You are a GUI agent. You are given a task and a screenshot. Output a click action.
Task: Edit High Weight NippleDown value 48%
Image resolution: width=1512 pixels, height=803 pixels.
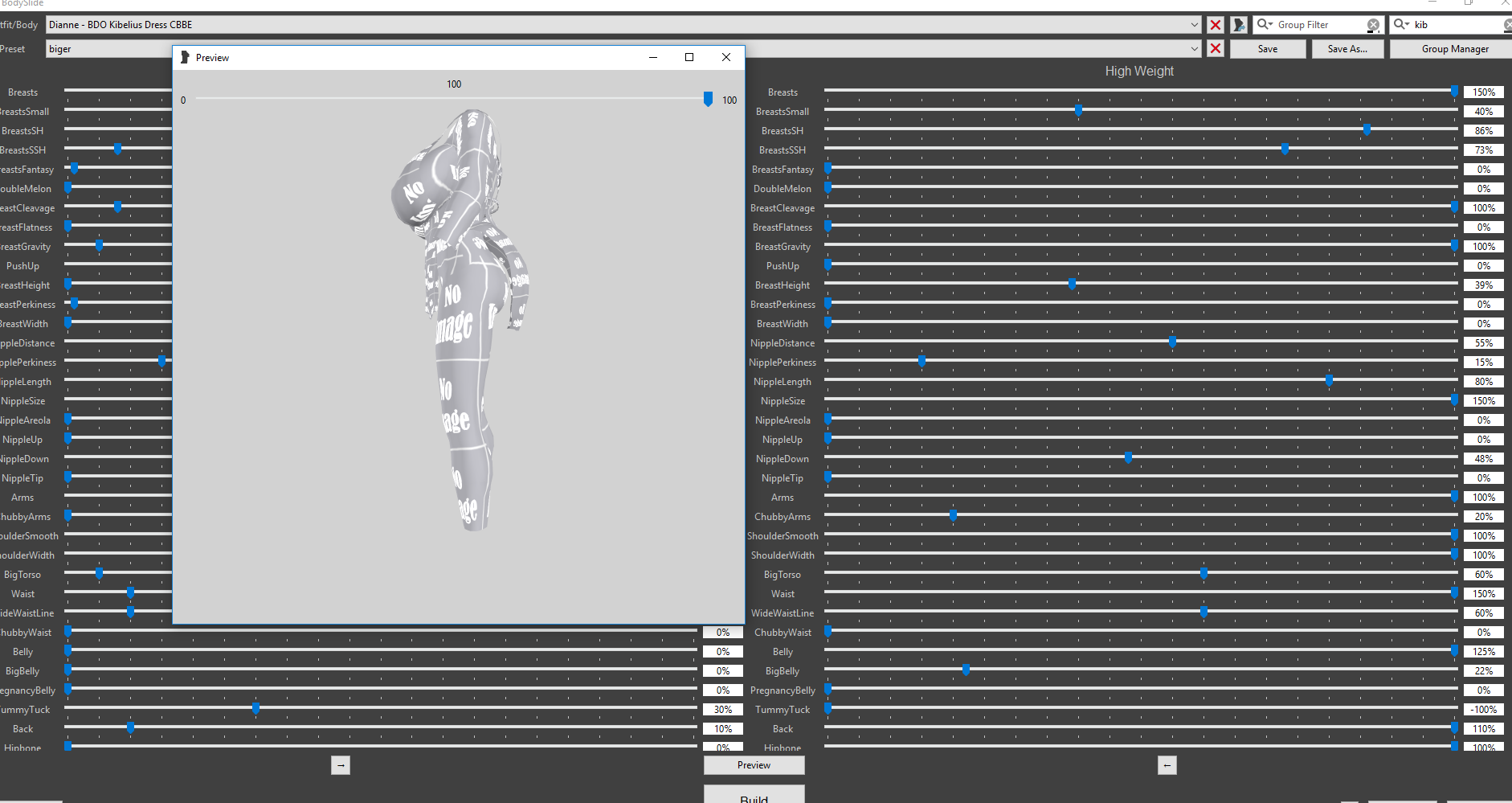(x=1484, y=459)
